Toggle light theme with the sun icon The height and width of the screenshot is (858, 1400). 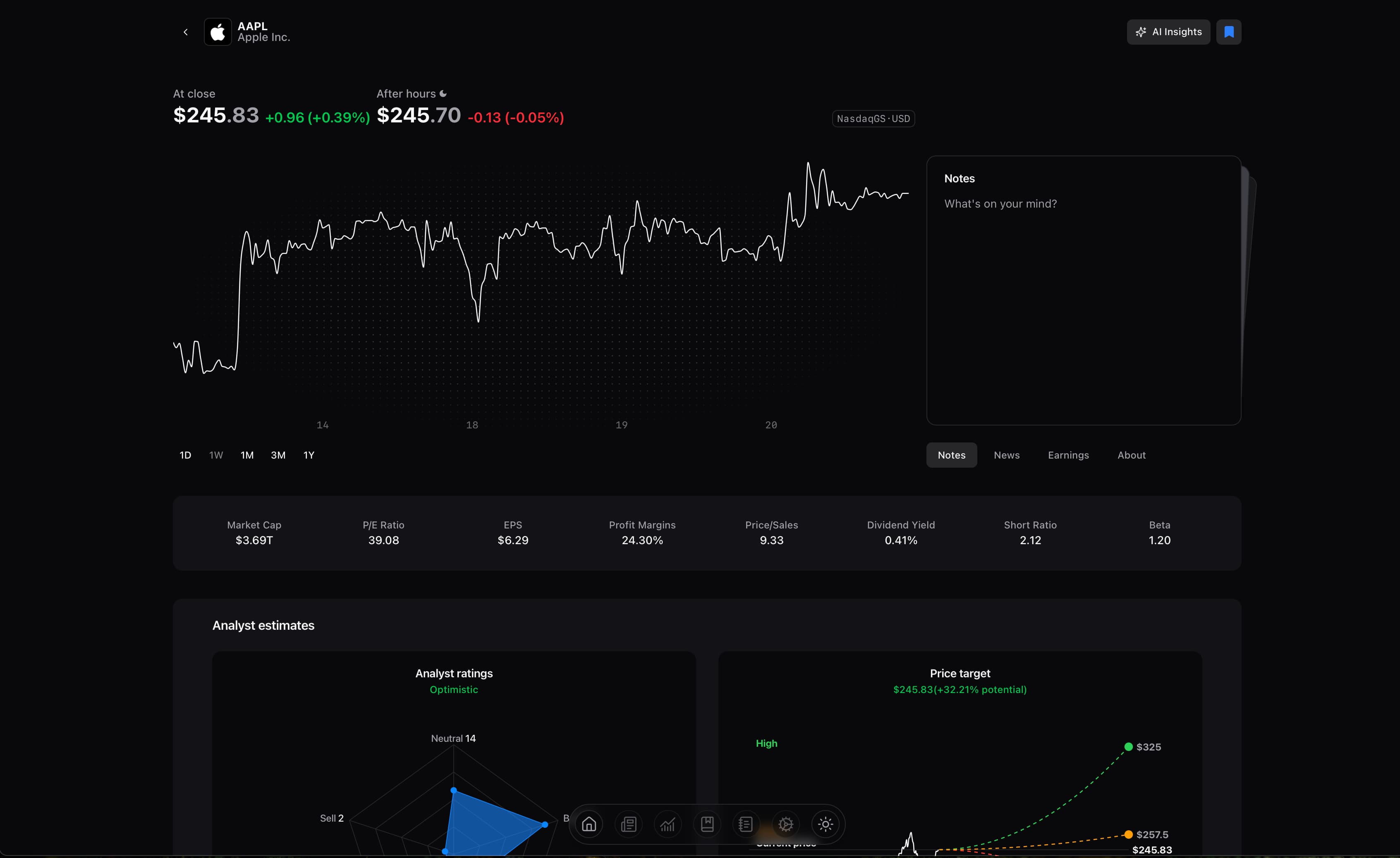826,824
